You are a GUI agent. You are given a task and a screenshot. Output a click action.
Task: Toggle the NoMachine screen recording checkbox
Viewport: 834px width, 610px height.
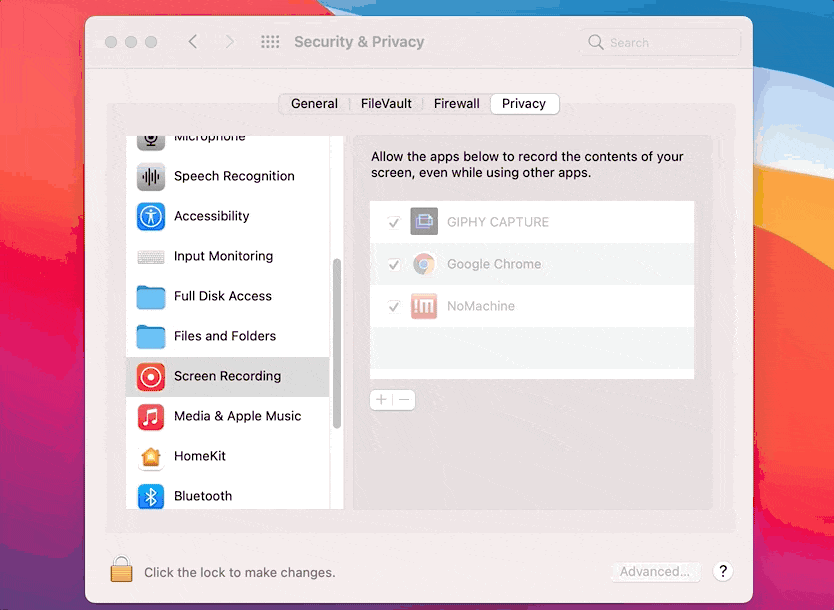pyautogui.click(x=394, y=306)
